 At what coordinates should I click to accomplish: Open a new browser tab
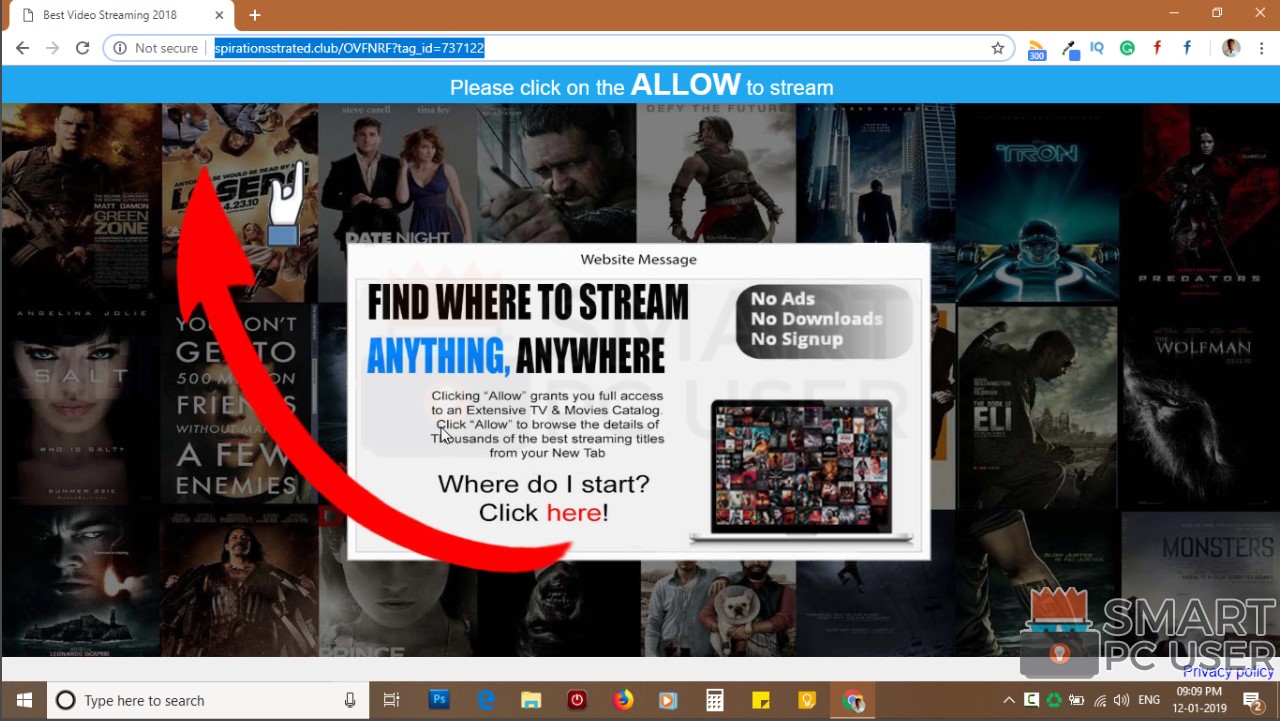point(254,15)
